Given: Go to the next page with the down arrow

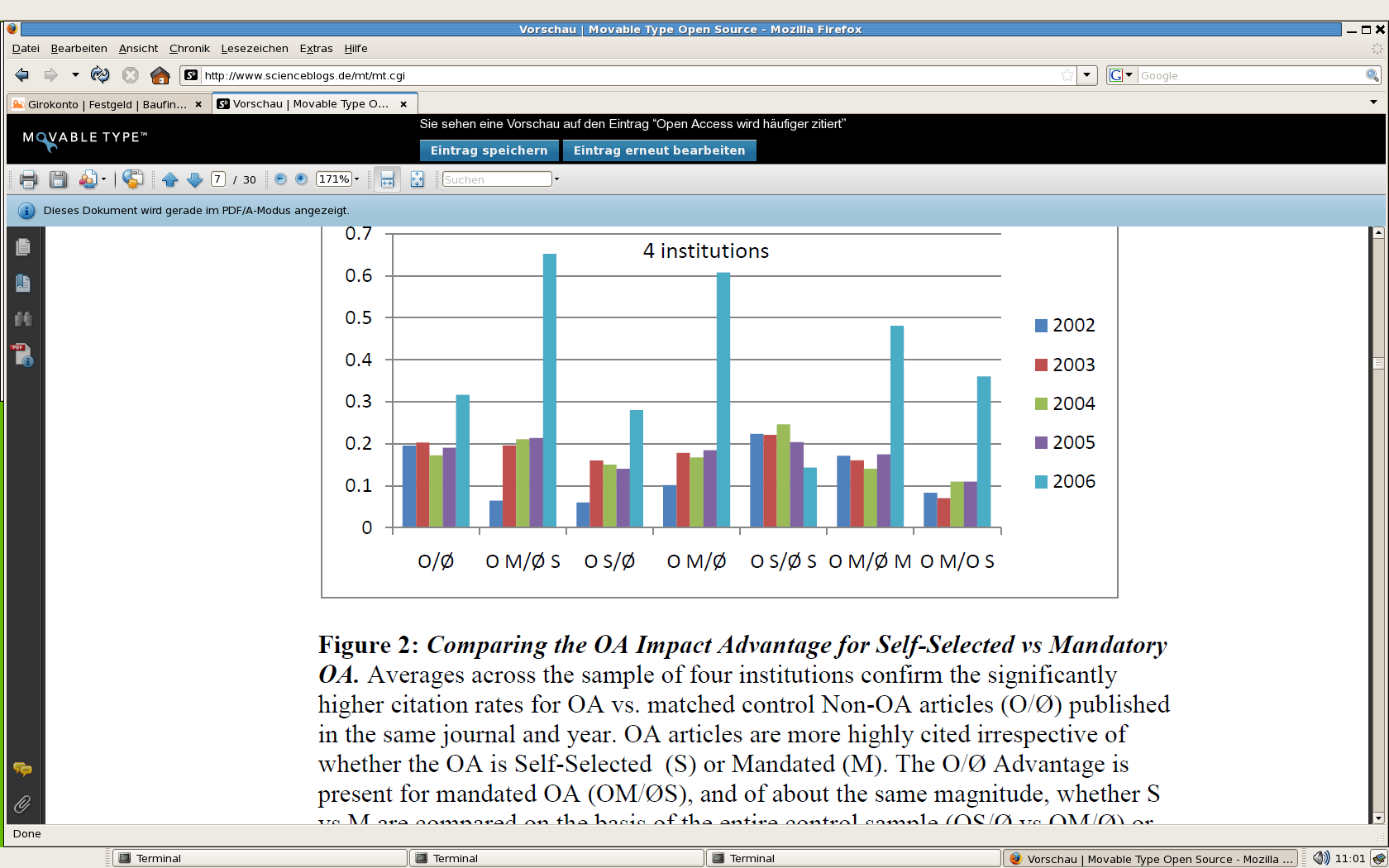Looking at the screenshot, I should pos(195,179).
